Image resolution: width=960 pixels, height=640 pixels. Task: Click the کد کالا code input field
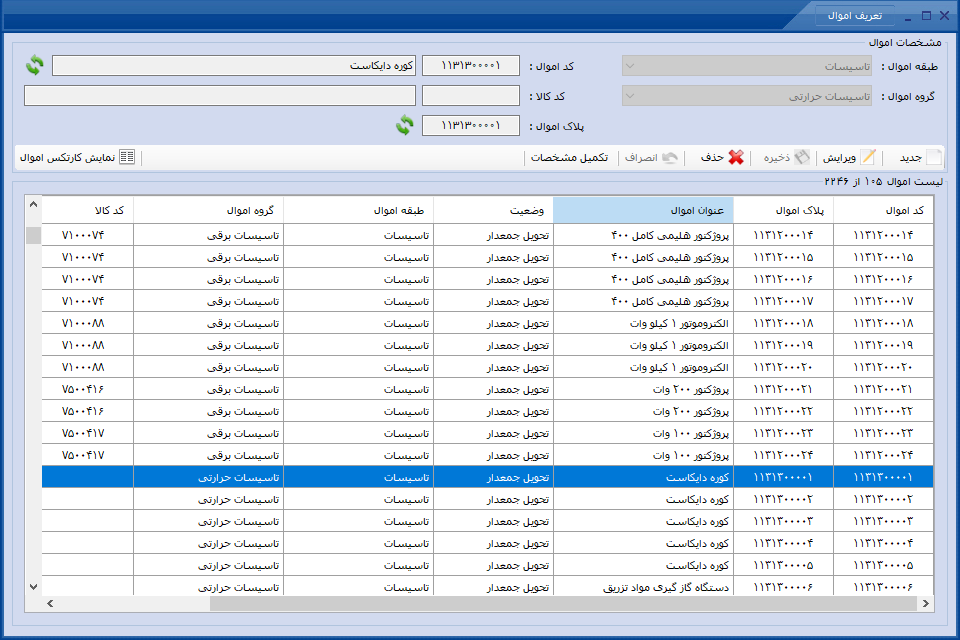[x=471, y=96]
